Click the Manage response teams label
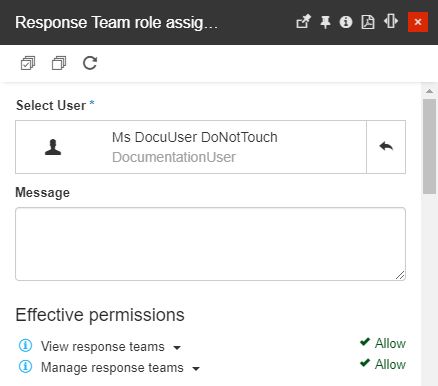Screen dimensions: 438x386 [112, 368]
